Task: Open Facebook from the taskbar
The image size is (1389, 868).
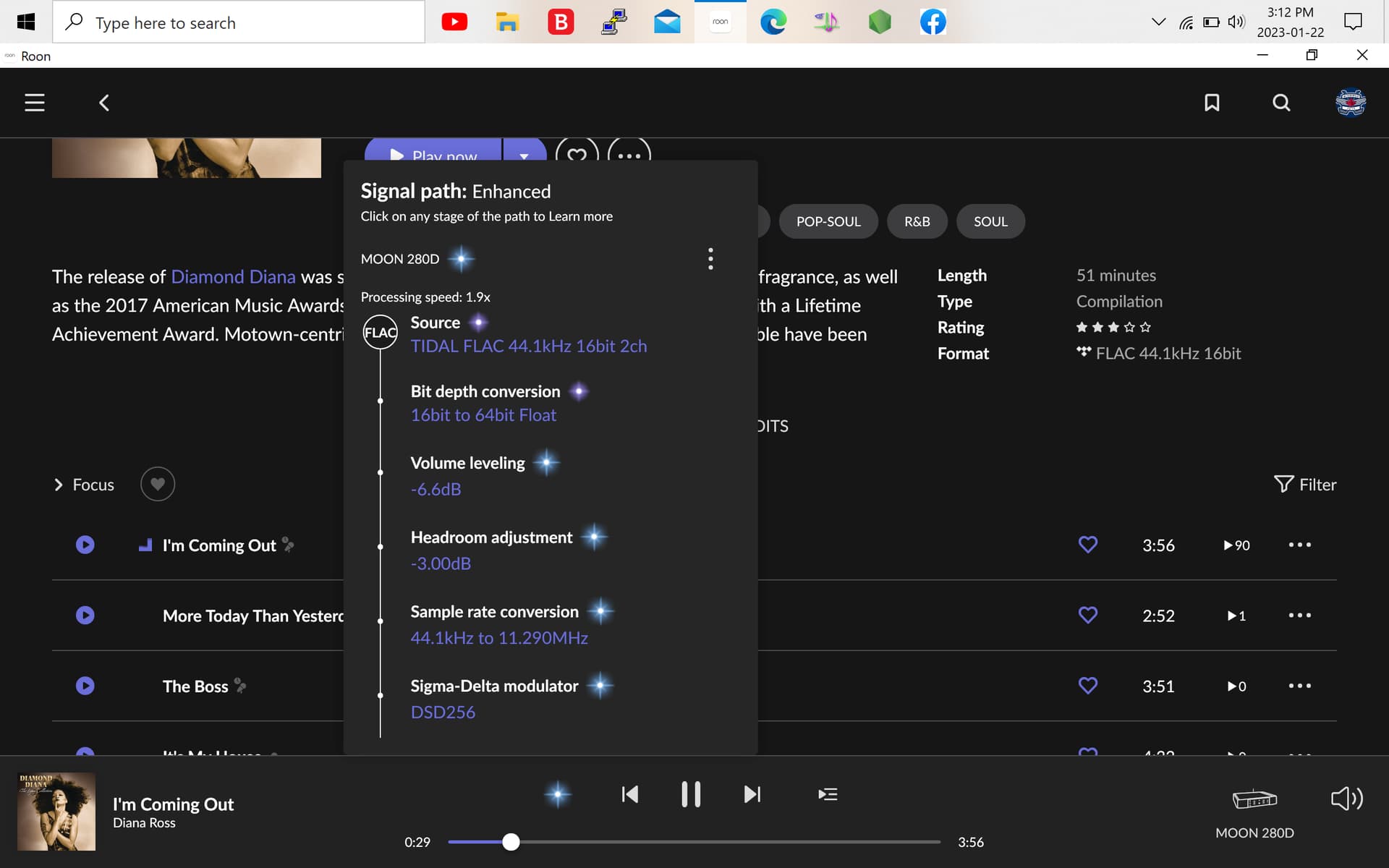Action: click(x=933, y=22)
